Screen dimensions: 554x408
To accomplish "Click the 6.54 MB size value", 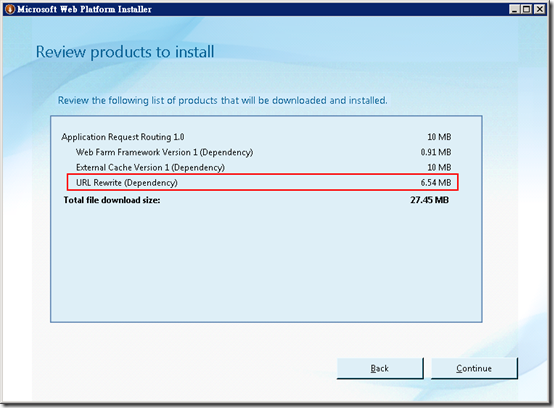I will coord(436,183).
